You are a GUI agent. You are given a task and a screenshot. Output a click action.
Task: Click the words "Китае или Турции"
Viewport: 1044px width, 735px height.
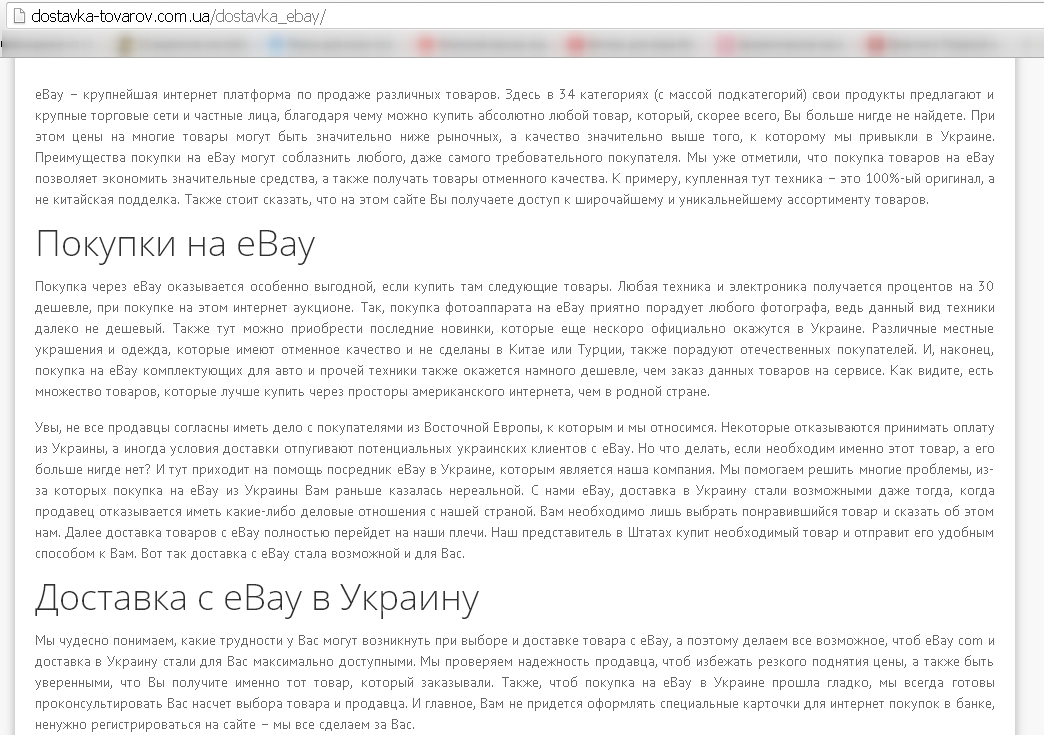click(x=566, y=350)
